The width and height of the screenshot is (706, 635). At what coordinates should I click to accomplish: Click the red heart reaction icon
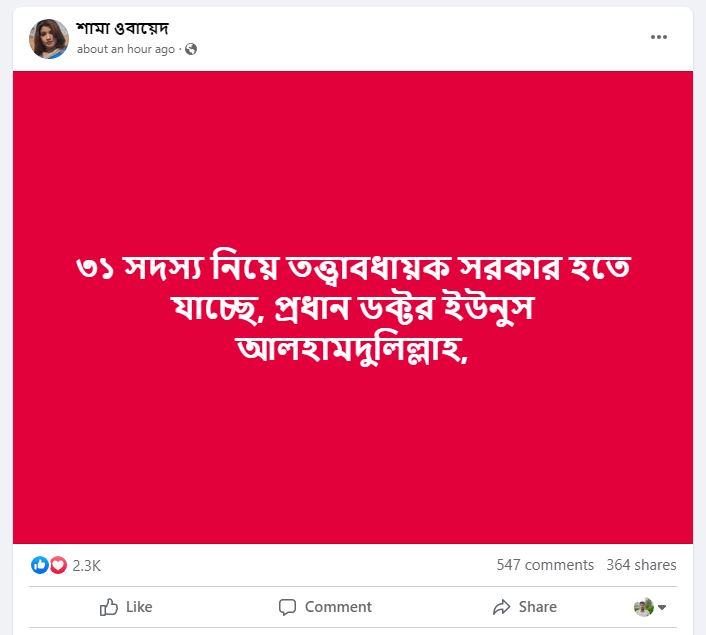[58, 565]
